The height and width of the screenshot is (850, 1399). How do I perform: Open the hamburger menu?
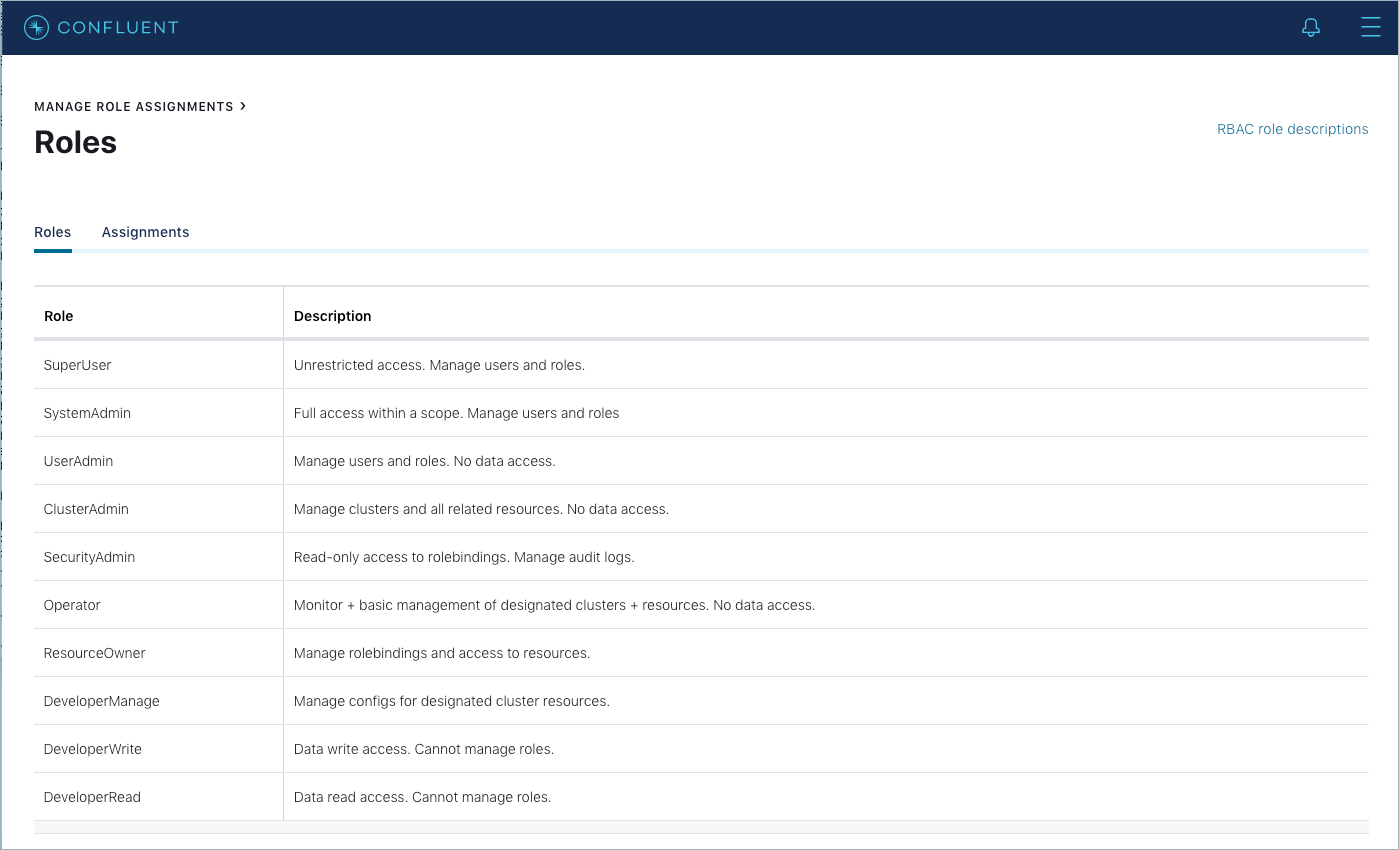pyautogui.click(x=1370, y=27)
